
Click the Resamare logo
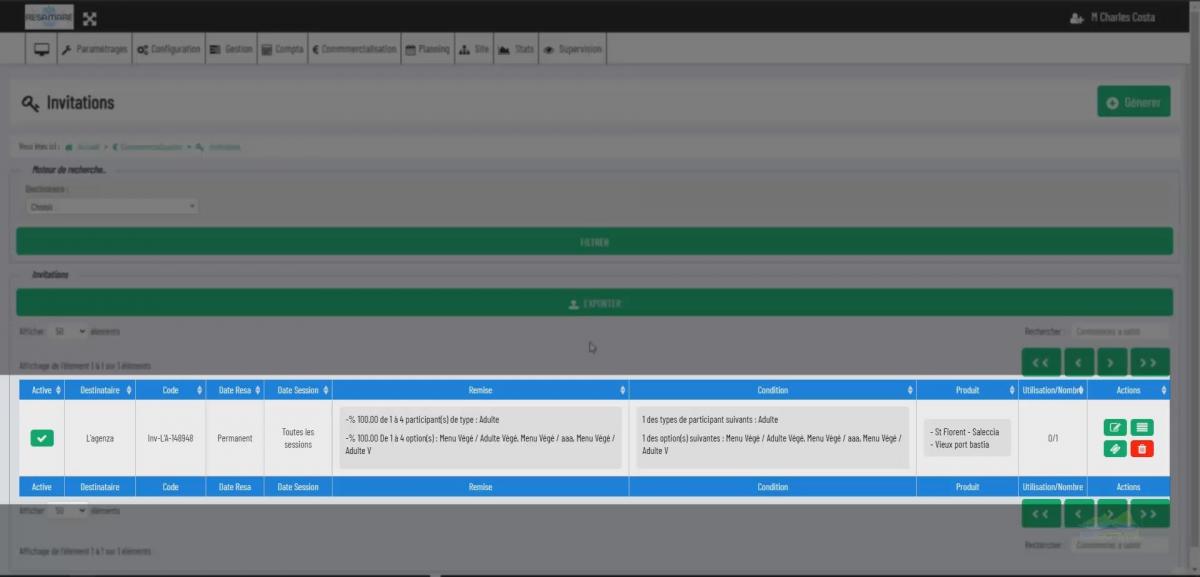point(49,17)
